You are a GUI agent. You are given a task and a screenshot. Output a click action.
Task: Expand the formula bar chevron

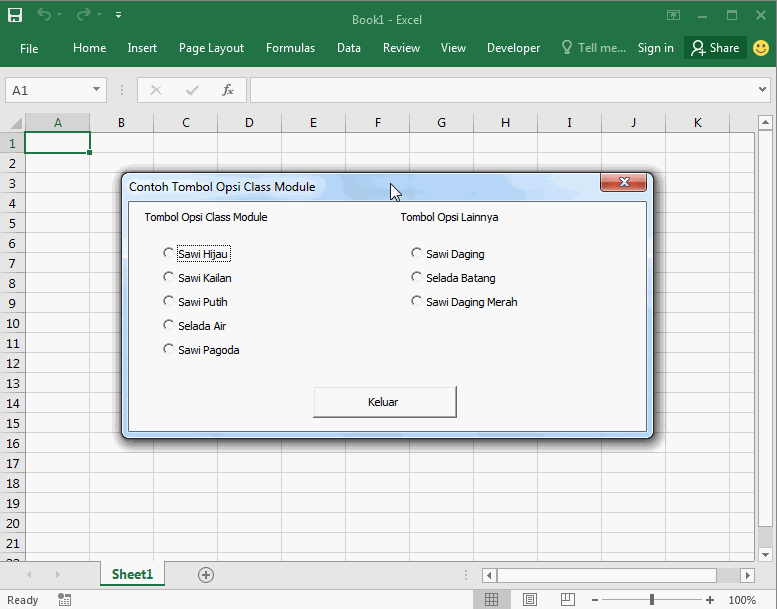pyautogui.click(x=762, y=90)
